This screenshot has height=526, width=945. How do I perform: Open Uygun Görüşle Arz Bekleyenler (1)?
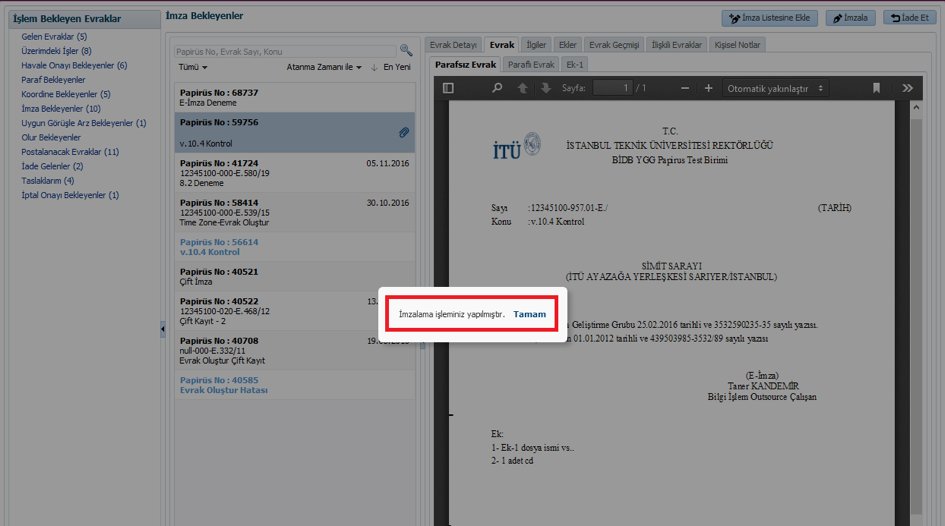point(84,124)
